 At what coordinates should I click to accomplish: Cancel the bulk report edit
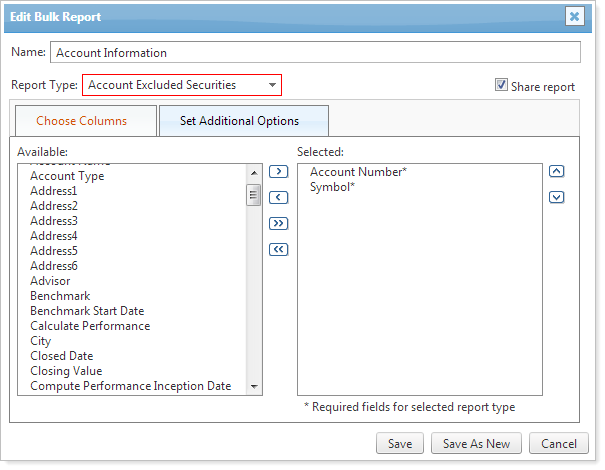point(558,444)
